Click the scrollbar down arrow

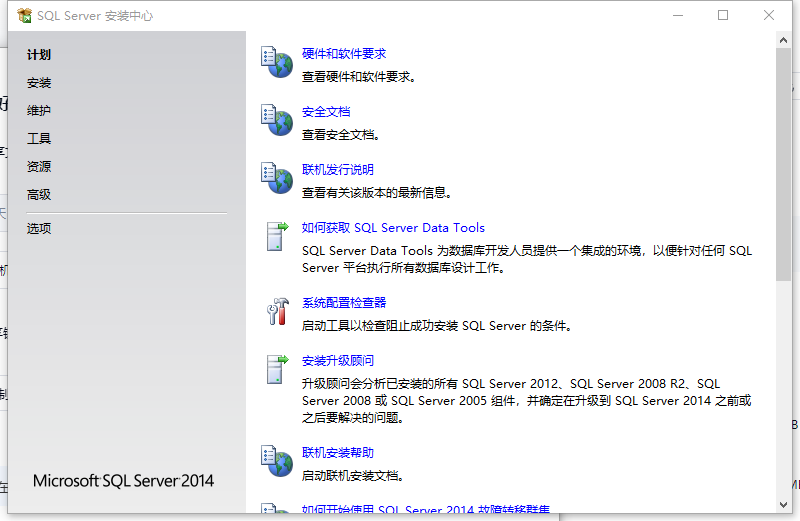(783, 505)
